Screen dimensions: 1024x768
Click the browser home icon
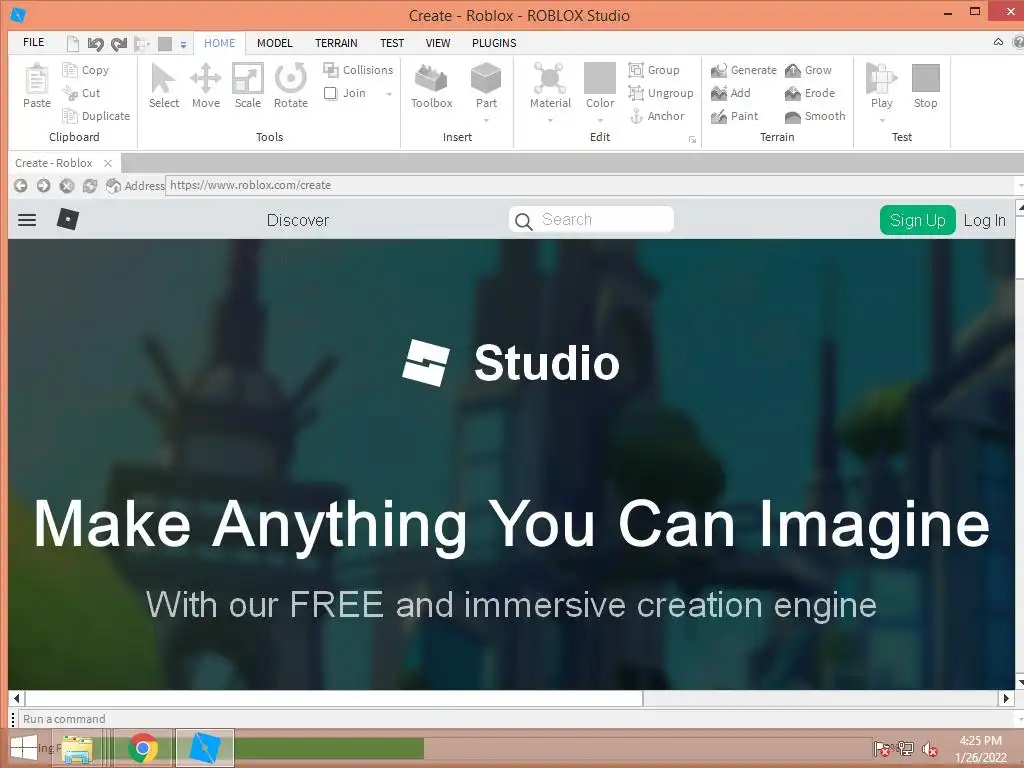113,186
